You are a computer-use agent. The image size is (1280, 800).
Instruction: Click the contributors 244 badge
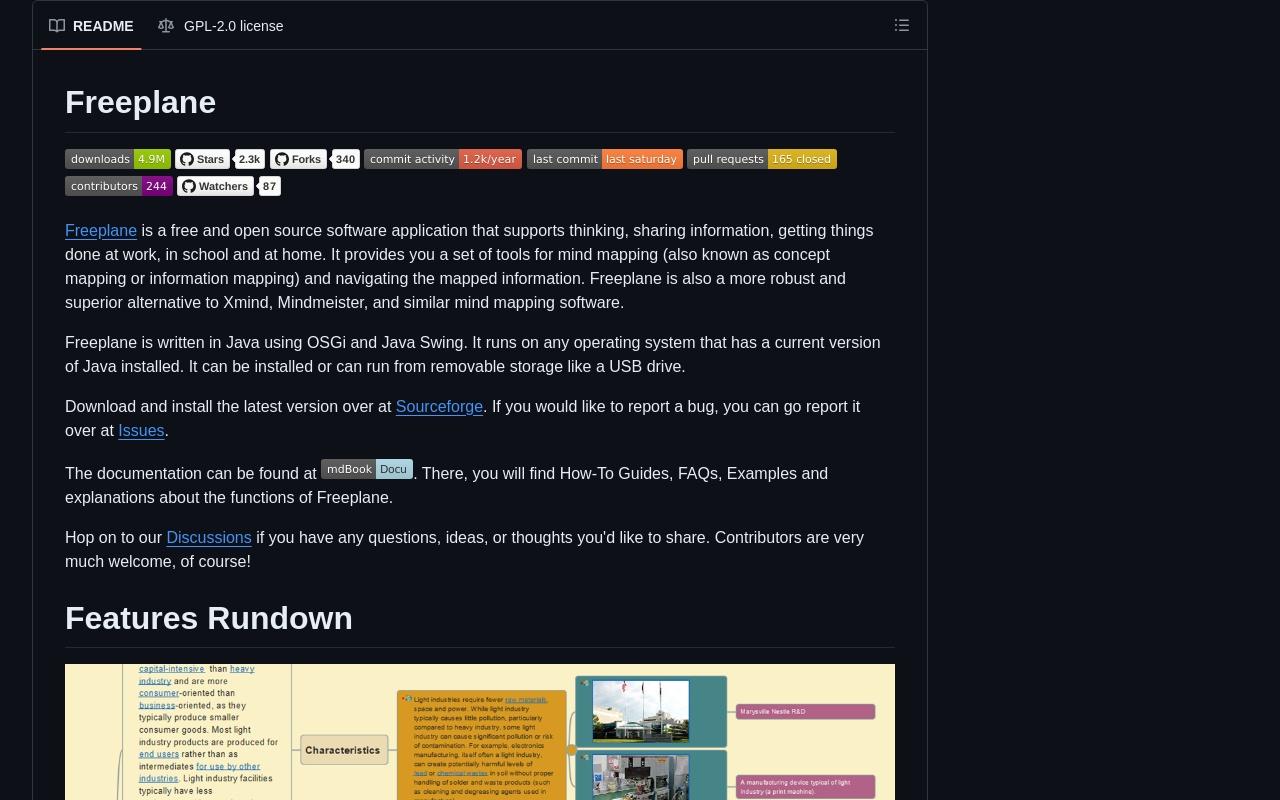119,186
